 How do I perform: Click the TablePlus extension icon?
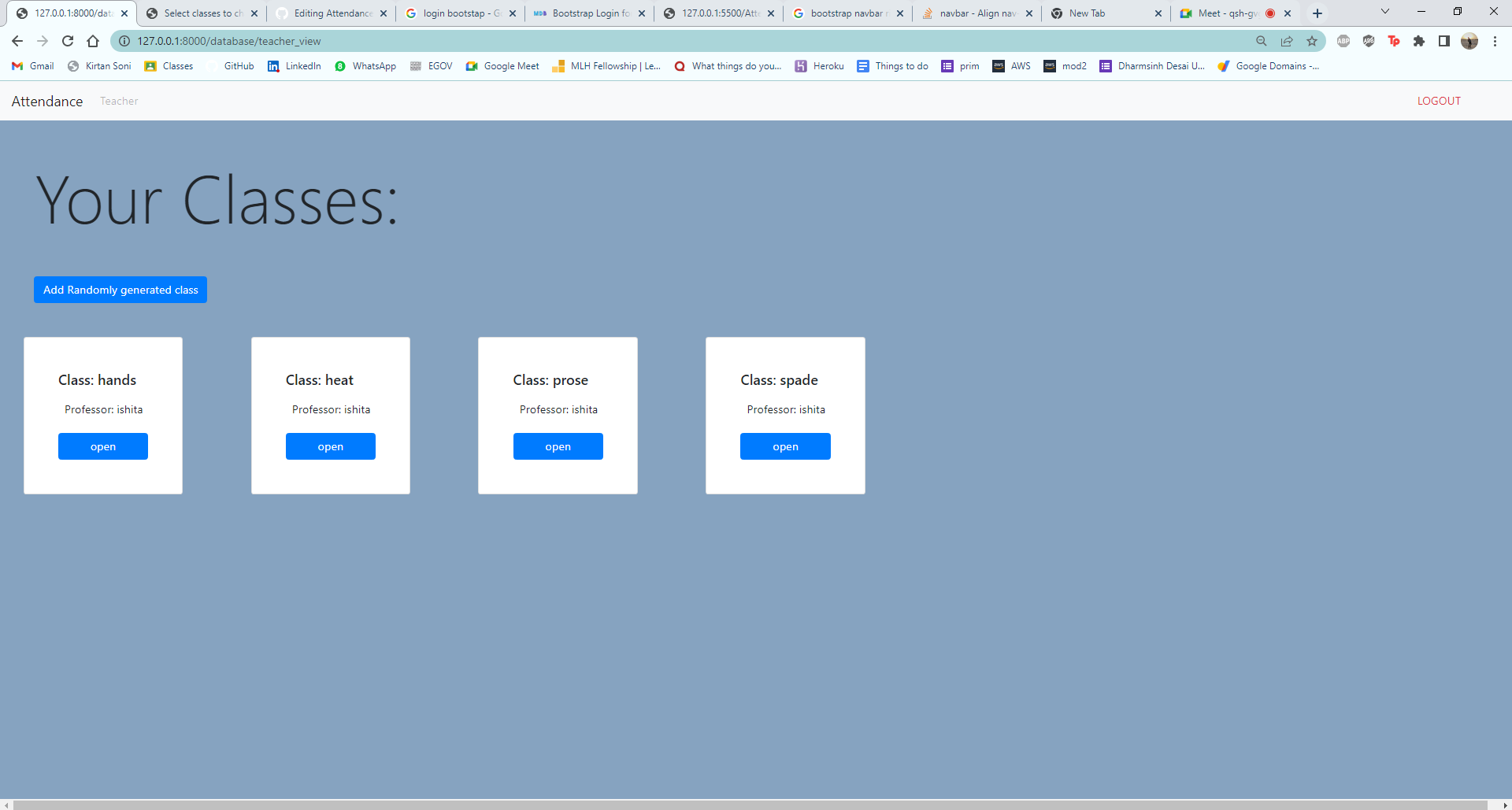(1394, 41)
